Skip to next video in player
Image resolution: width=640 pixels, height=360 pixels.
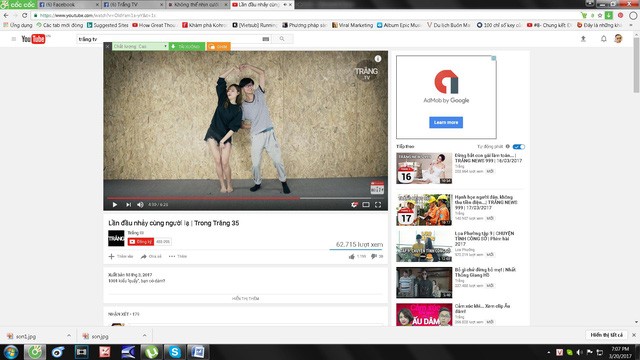point(129,204)
